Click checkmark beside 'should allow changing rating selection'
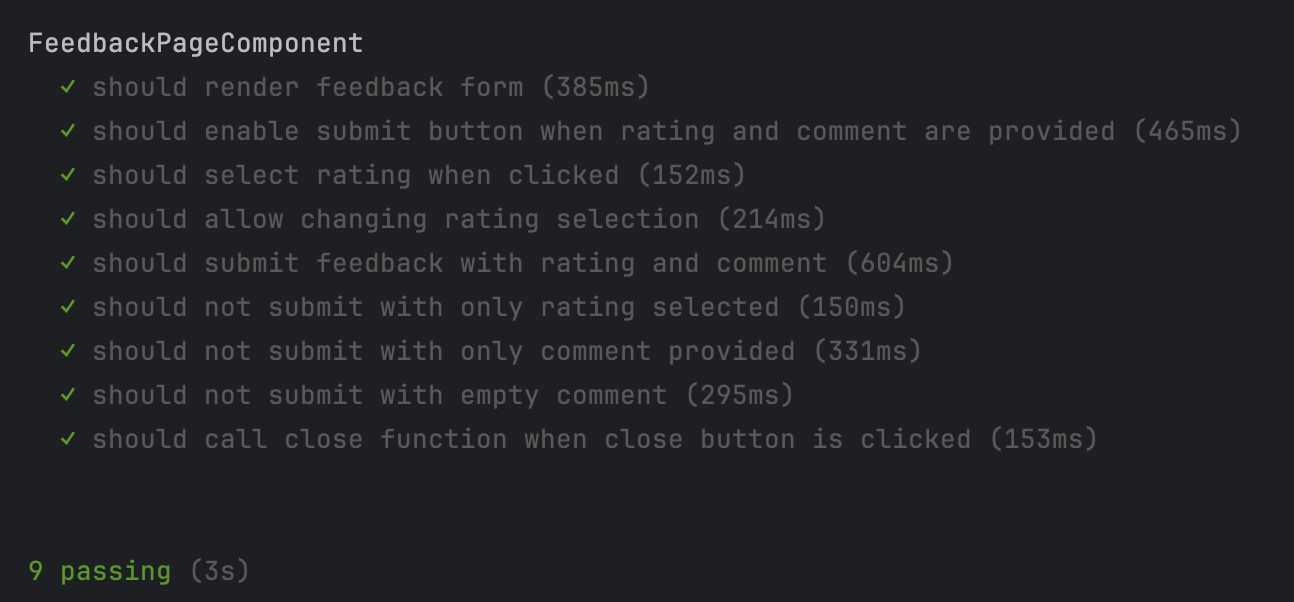 pos(68,219)
